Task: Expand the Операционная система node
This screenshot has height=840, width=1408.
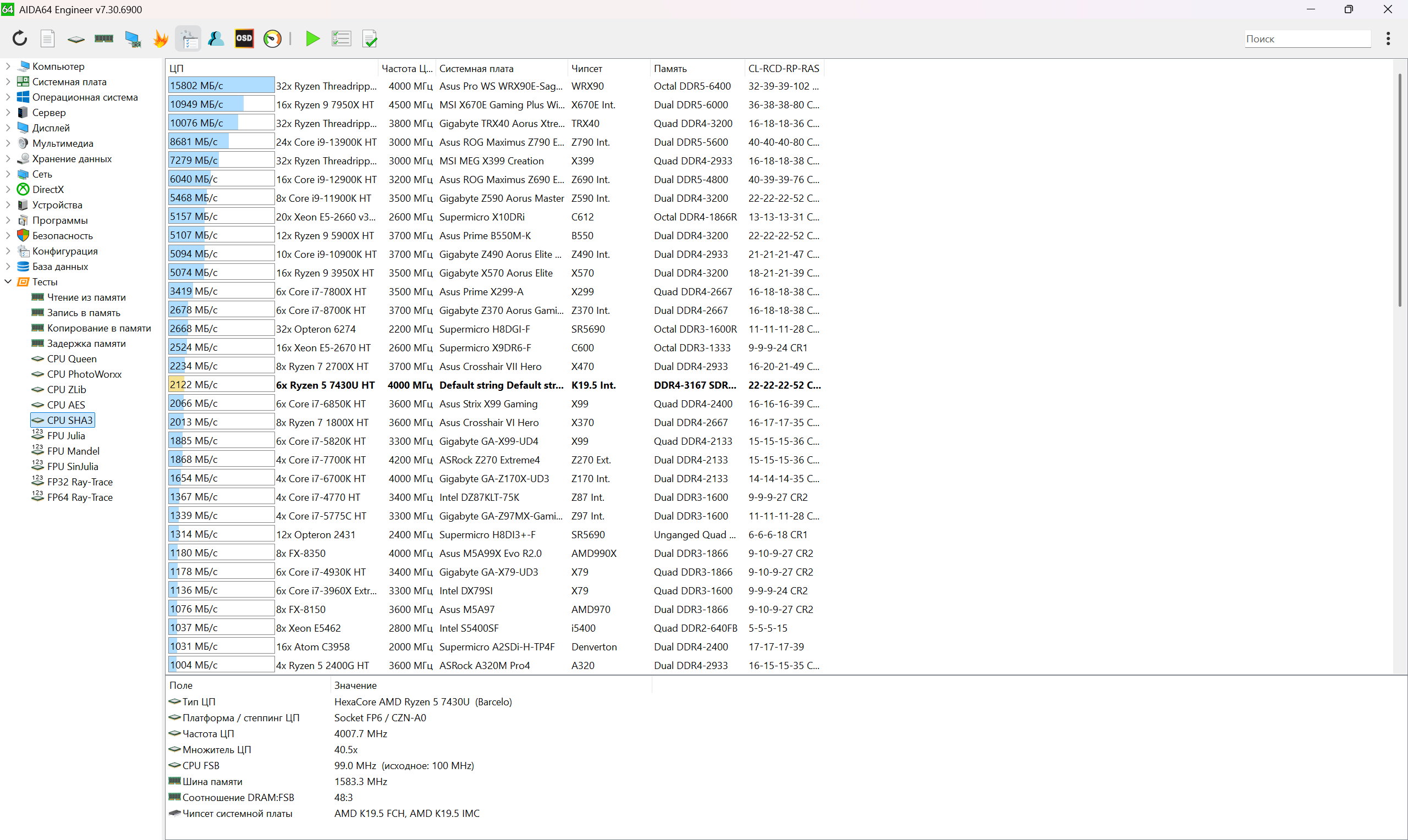Action: click(8, 97)
